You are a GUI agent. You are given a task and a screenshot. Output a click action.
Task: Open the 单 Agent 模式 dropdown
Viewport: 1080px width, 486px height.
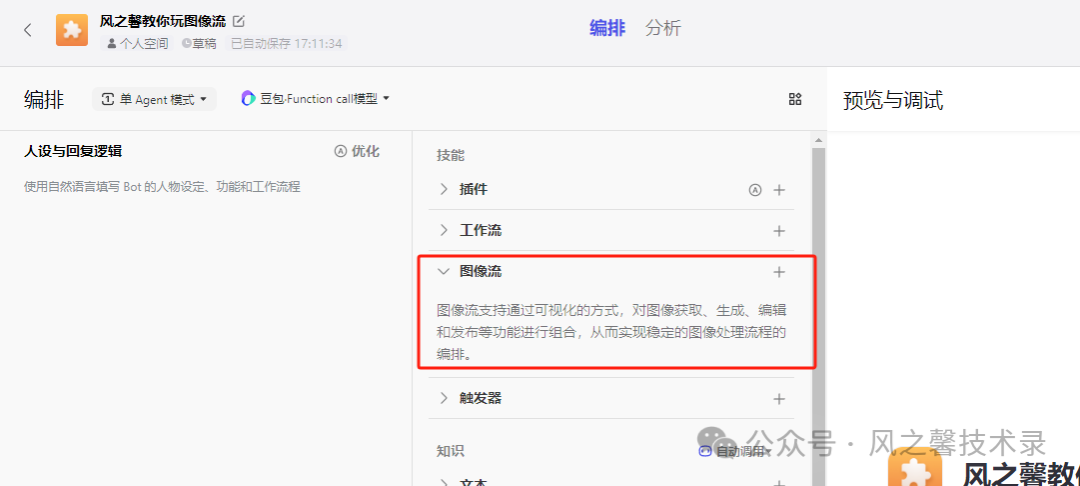coord(154,99)
